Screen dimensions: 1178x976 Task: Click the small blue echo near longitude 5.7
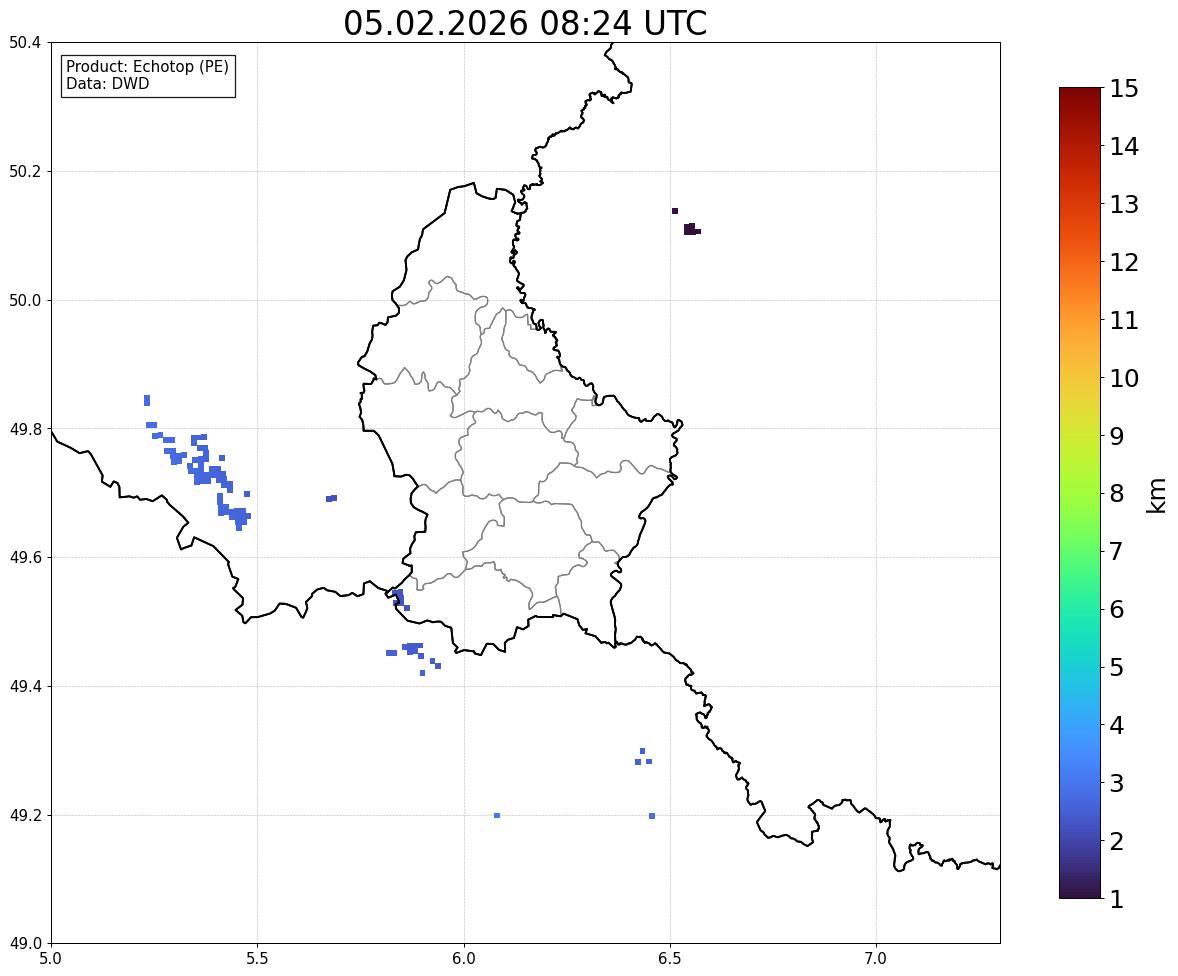pos(331,498)
